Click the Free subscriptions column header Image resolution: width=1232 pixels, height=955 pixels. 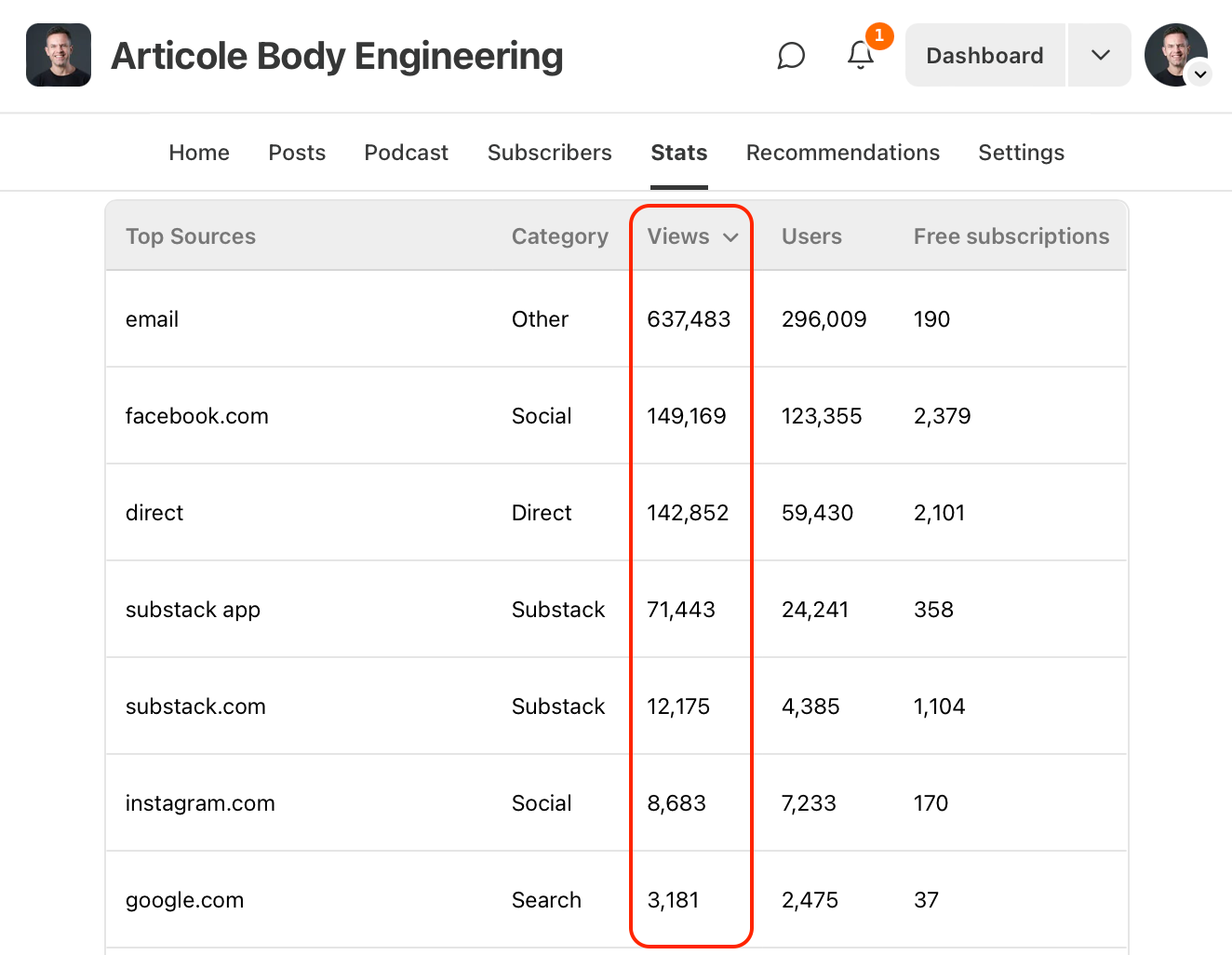point(1011,236)
